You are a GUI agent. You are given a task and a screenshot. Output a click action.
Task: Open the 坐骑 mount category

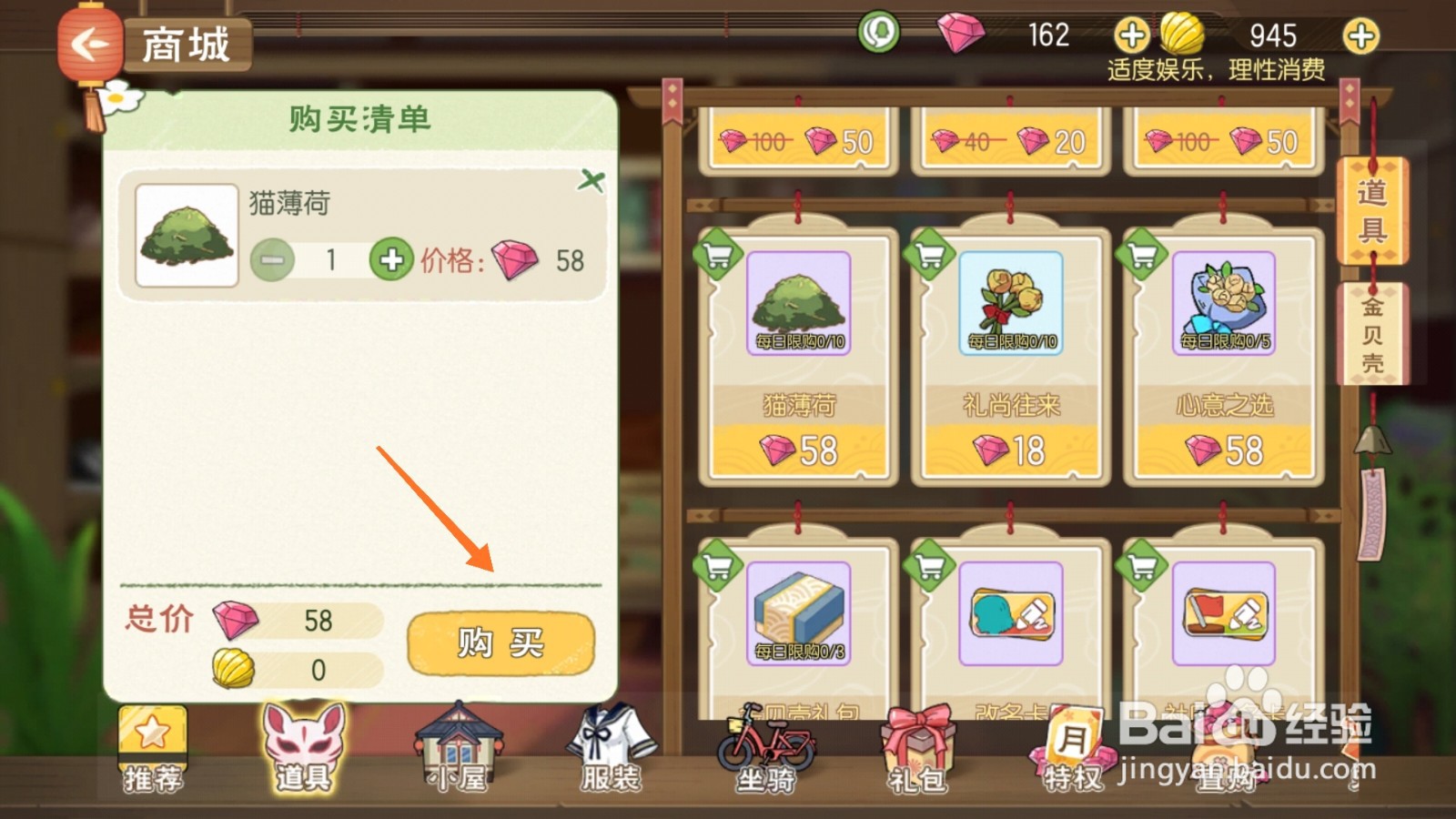(766, 748)
